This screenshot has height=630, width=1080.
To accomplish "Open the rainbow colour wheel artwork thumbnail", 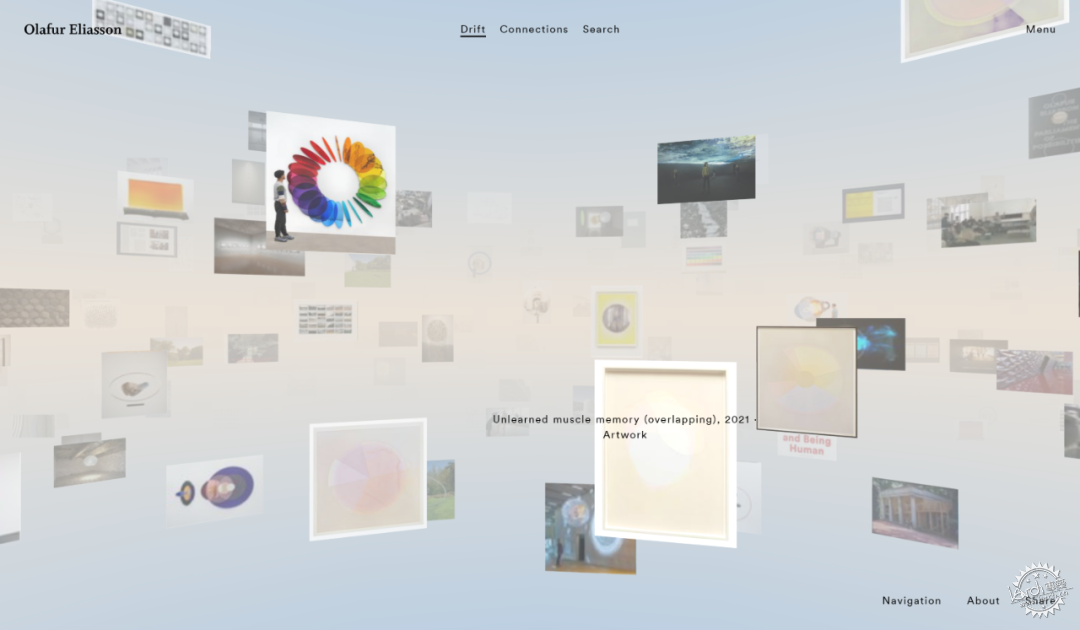I will [331, 182].
